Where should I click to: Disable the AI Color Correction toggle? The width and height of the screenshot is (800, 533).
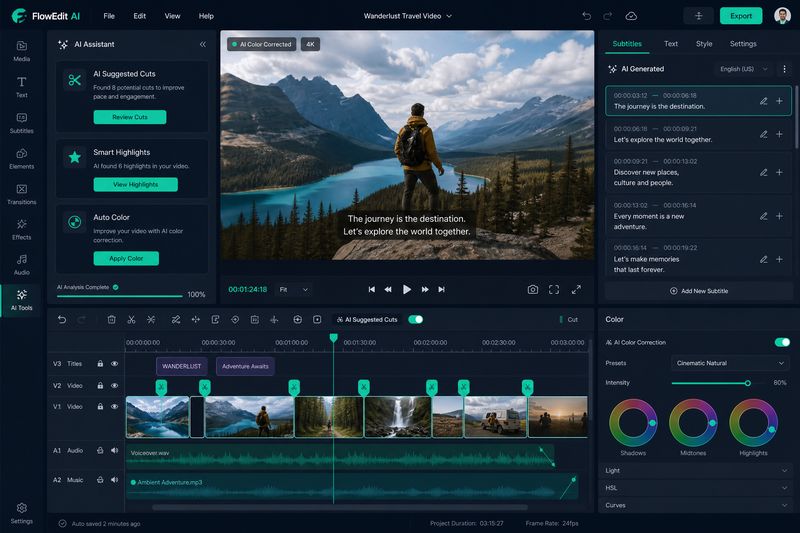click(x=782, y=342)
